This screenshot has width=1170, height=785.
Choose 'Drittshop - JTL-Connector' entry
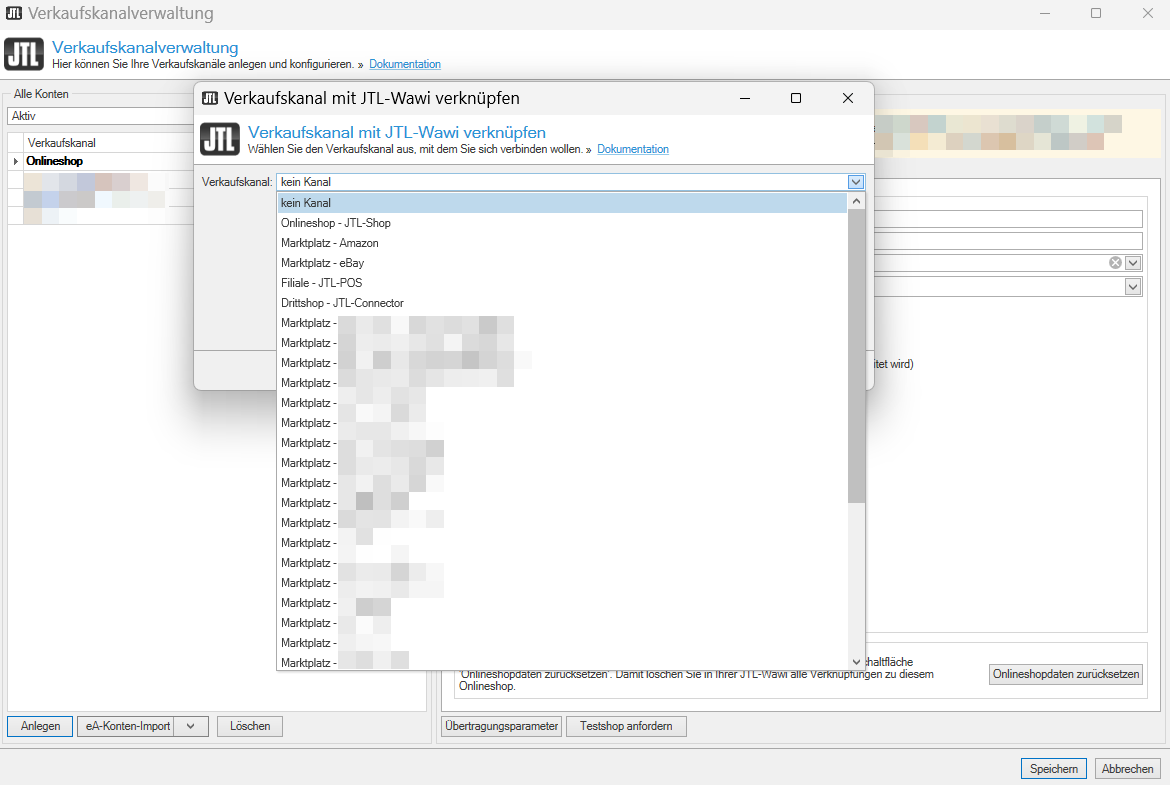(343, 303)
